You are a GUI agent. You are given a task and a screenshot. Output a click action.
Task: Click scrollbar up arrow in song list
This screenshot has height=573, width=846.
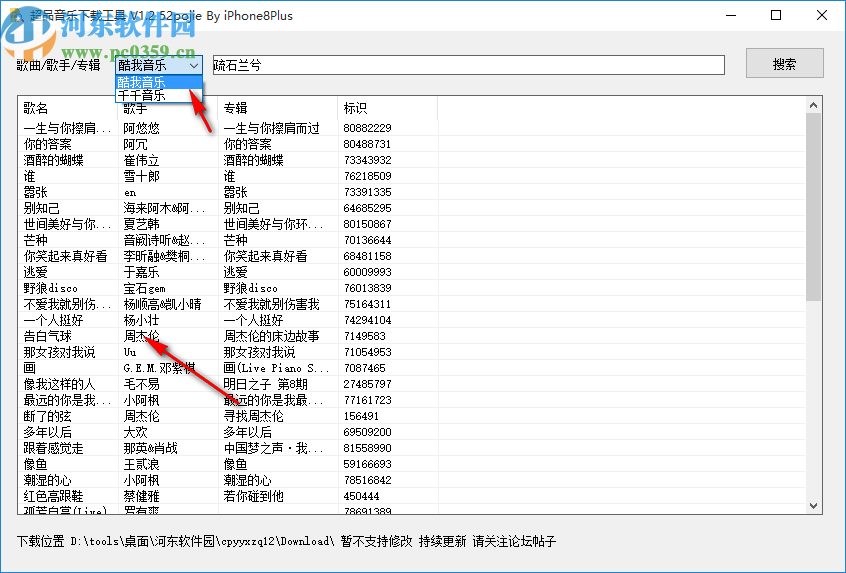click(814, 106)
